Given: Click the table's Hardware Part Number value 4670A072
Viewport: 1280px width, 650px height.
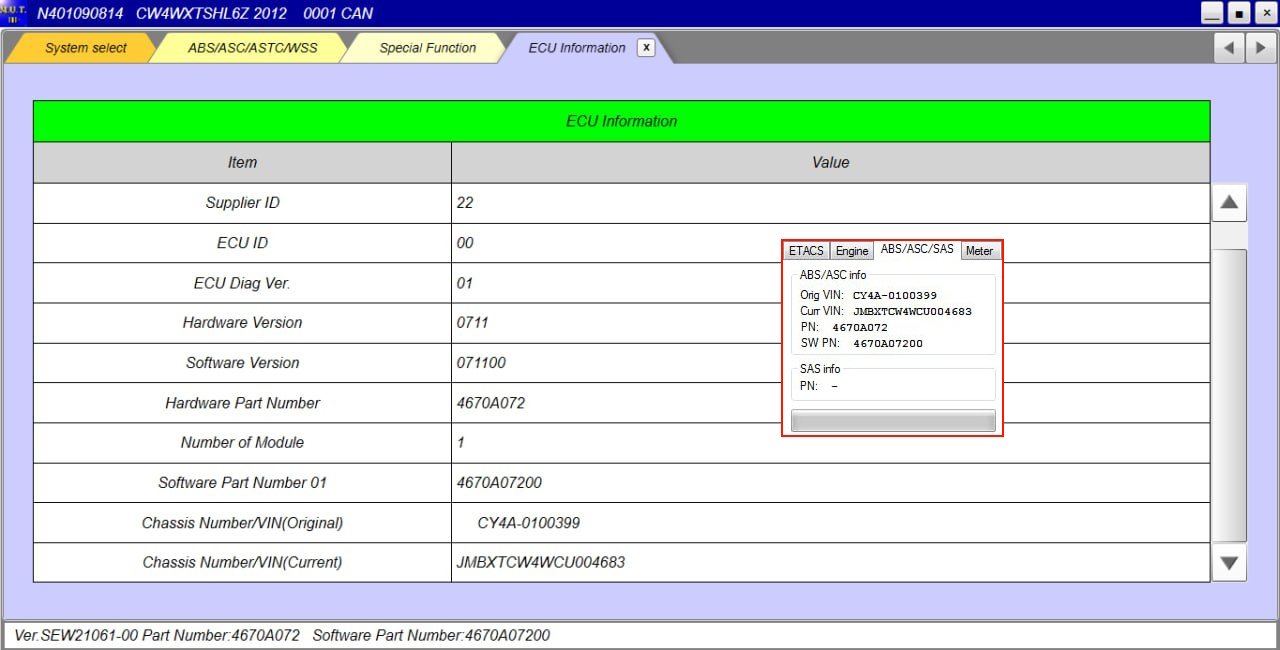Looking at the screenshot, I should (x=490, y=403).
